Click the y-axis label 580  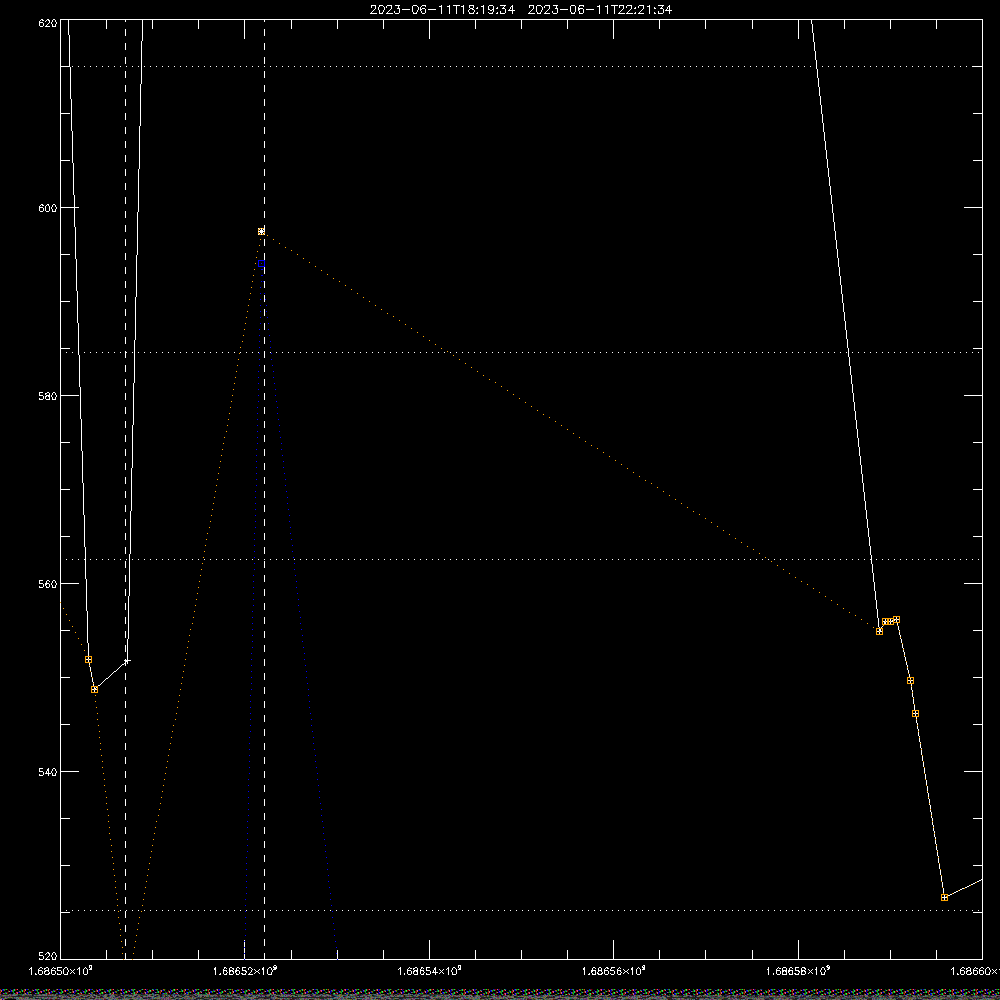coord(48,395)
